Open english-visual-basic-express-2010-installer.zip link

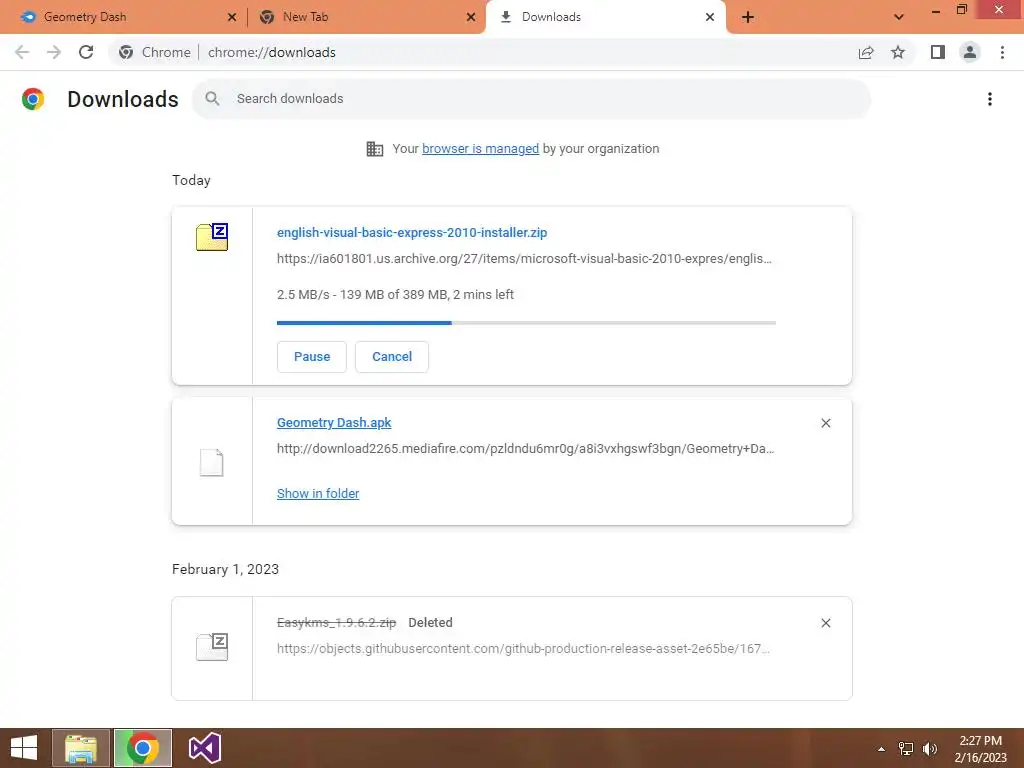(412, 232)
